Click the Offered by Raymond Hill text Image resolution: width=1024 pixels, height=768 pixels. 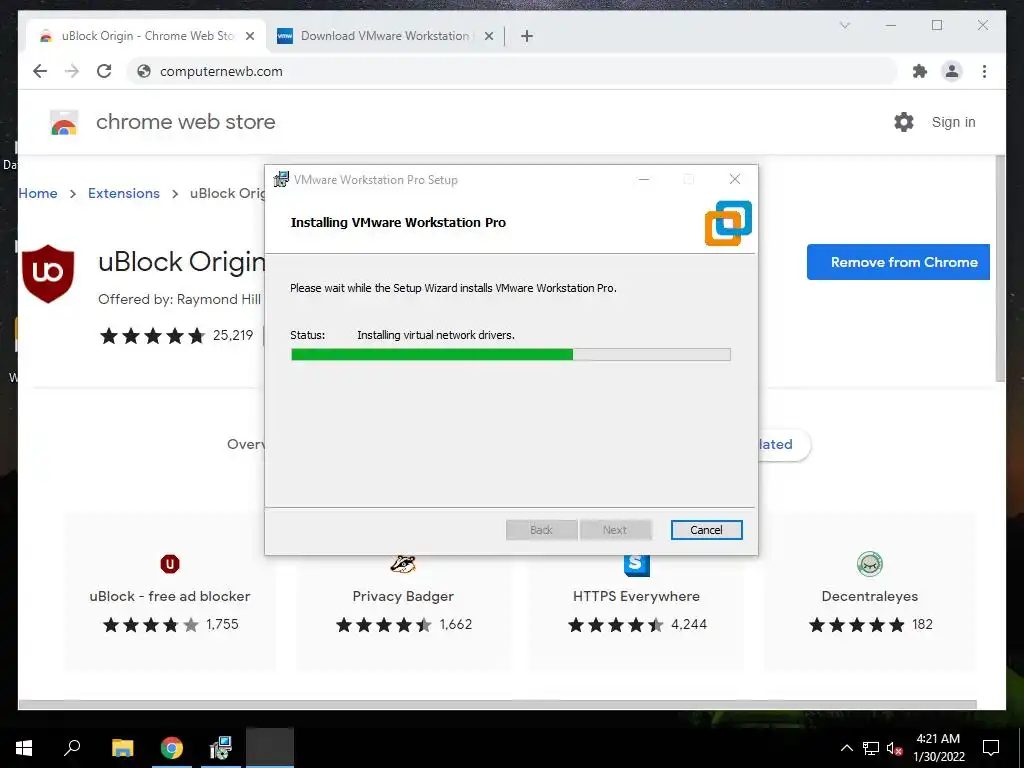180,299
